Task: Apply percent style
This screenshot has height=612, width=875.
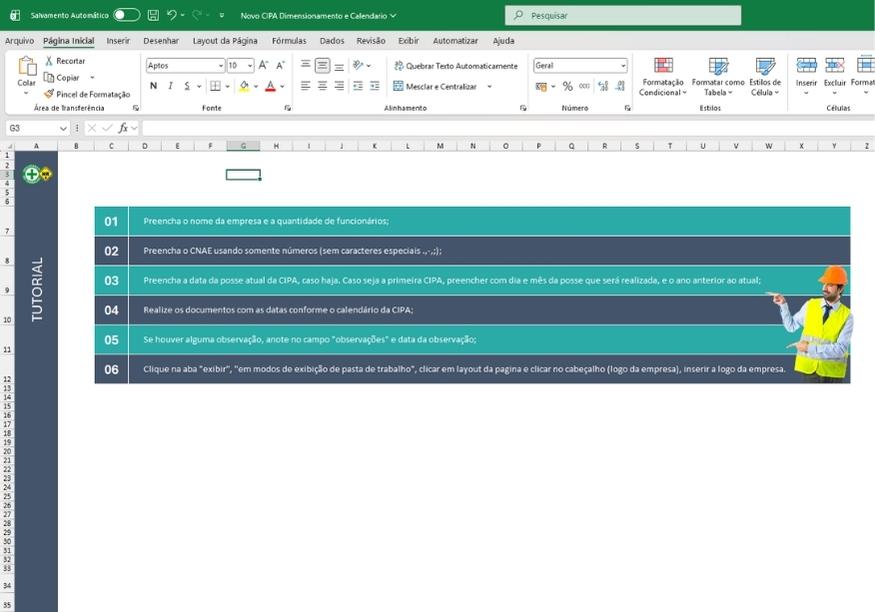Action: click(568, 86)
